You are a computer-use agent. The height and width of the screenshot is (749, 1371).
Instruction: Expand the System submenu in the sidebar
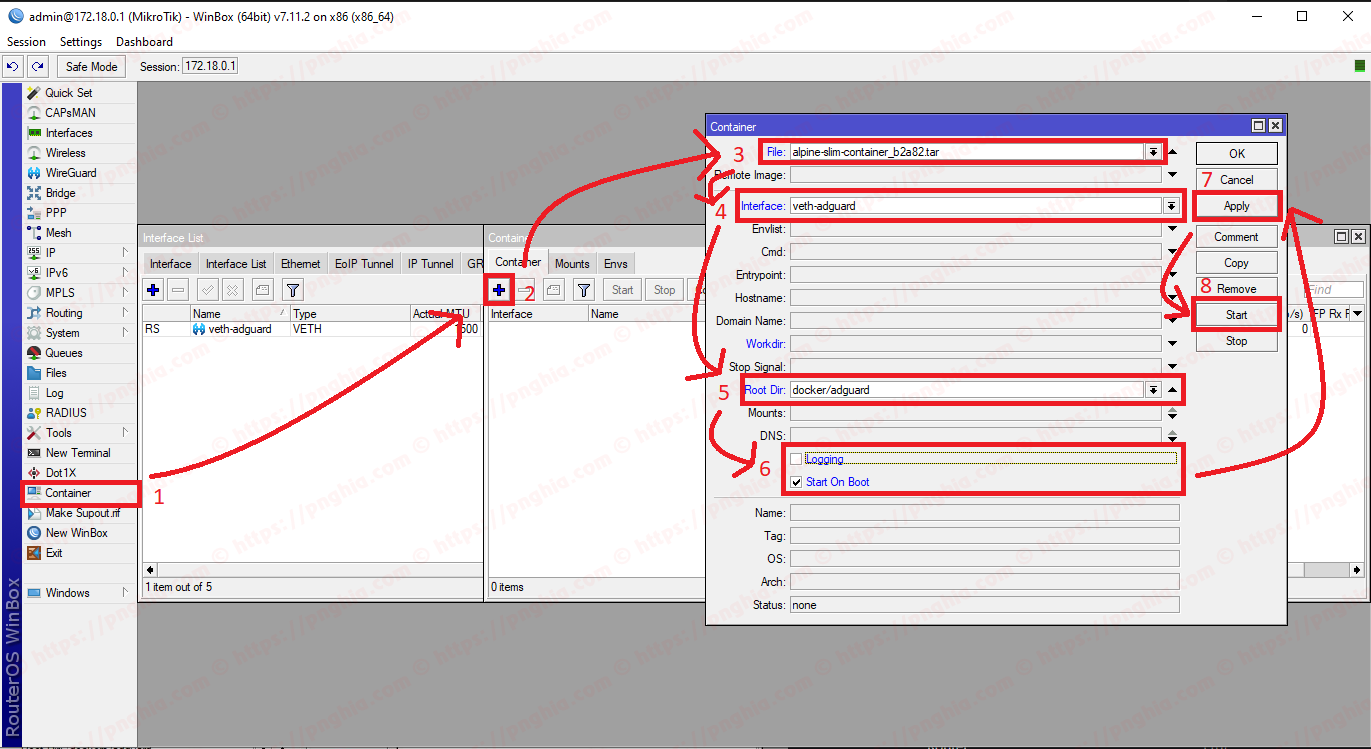point(125,333)
